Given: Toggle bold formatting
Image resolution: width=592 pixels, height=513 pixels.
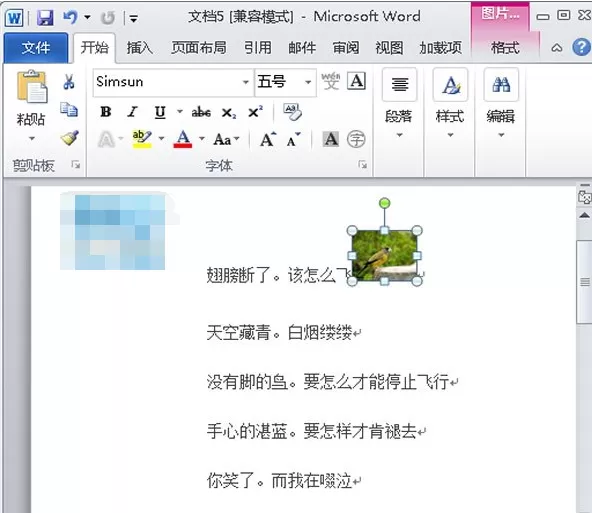Looking at the screenshot, I should point(106,112).
